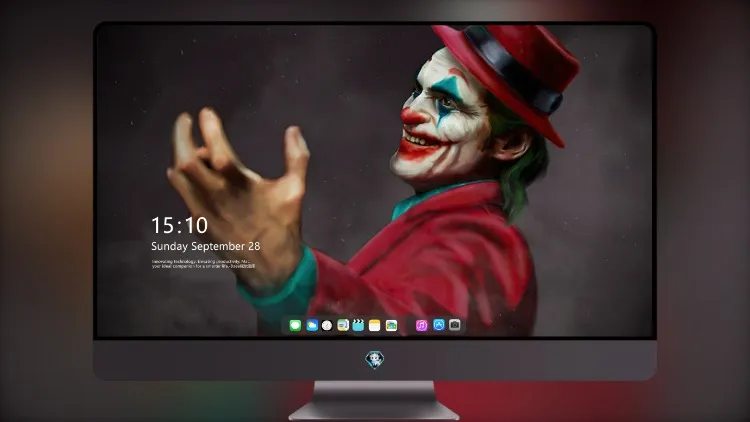Open the clapperboard video app in dock
This screenshot has width=750, height=422.
coord(358,325)
